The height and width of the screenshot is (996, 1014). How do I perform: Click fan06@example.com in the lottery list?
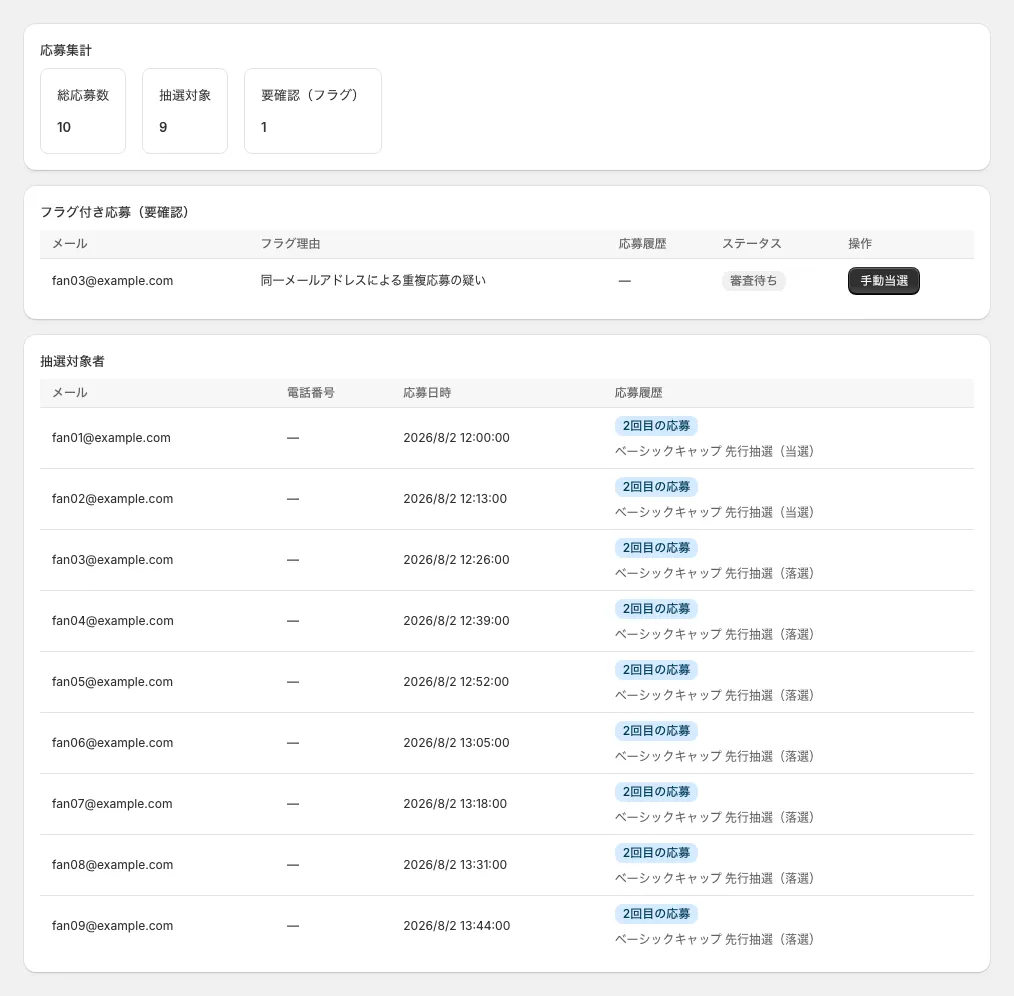tap(113, 742)
